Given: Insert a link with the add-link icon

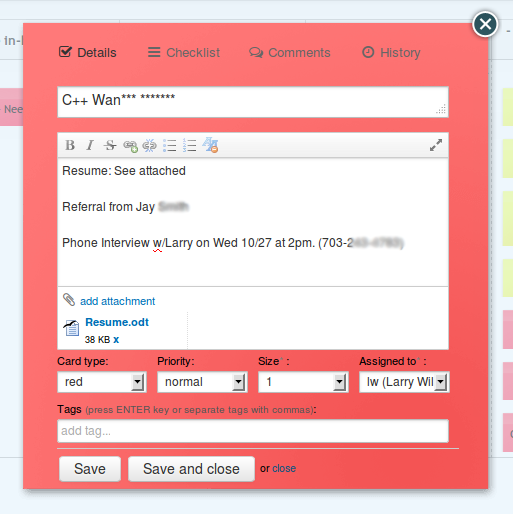Looking at the screenshot, I should pos(130,146).
